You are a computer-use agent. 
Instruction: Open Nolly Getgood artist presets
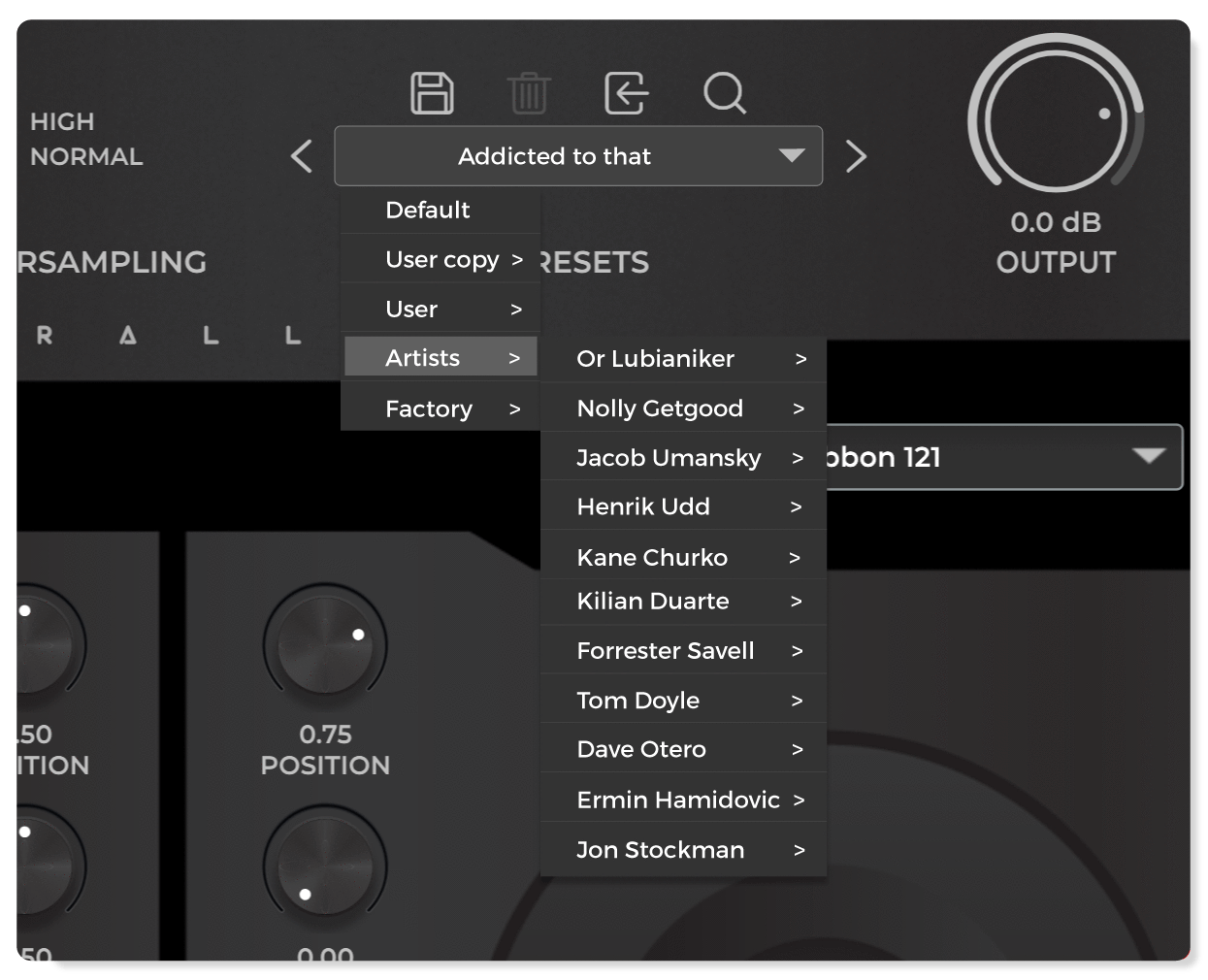click(x=683, y=408)
